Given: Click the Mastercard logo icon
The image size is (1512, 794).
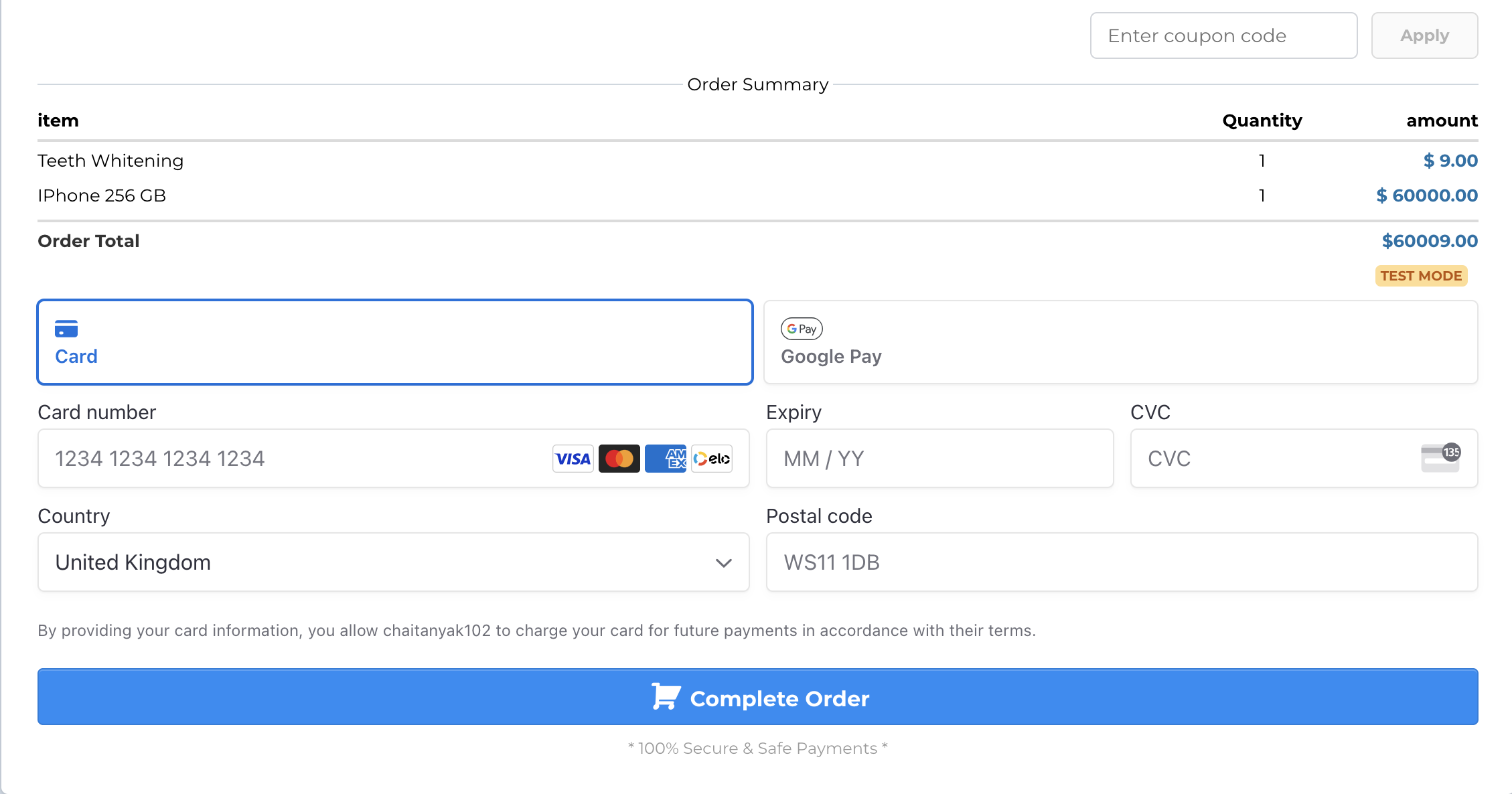Looking at the screenshot, I should point(619,459).
